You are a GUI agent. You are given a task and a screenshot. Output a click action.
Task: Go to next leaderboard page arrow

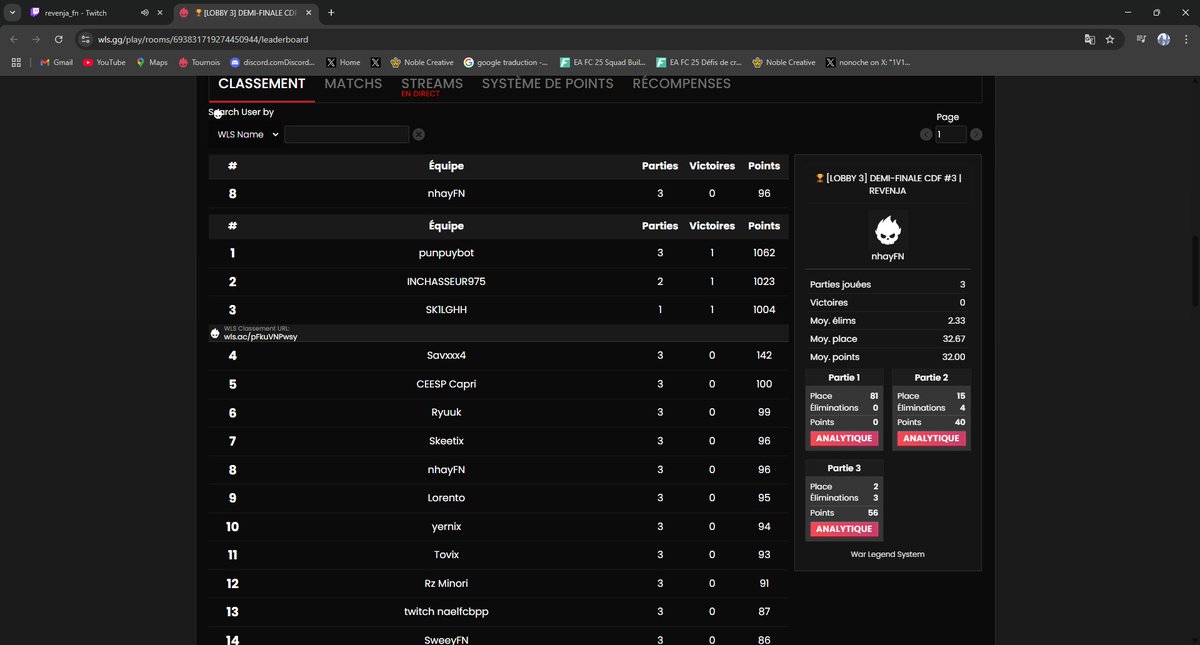[x=976, y=134]
